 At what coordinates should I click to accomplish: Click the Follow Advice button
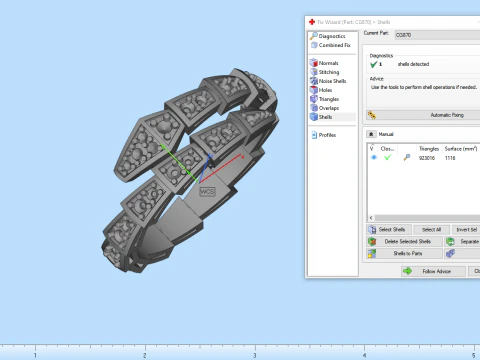pos(433,271)
